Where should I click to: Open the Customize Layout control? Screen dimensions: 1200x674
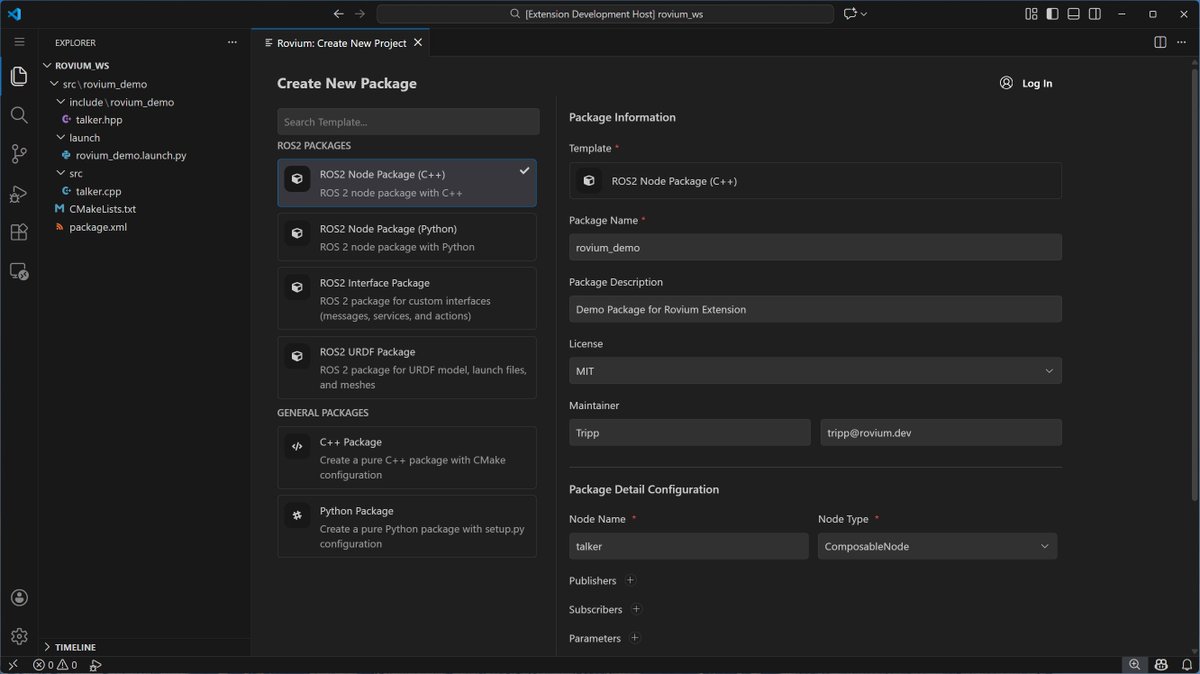pos(1032,14)
